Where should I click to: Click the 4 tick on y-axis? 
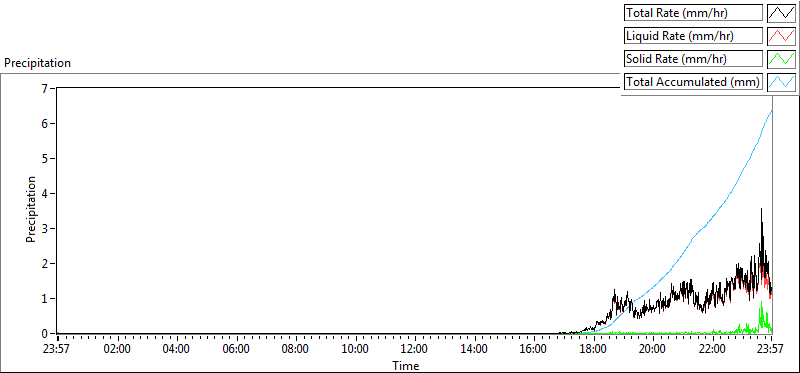pyautogui.click(x=44, y=194)
